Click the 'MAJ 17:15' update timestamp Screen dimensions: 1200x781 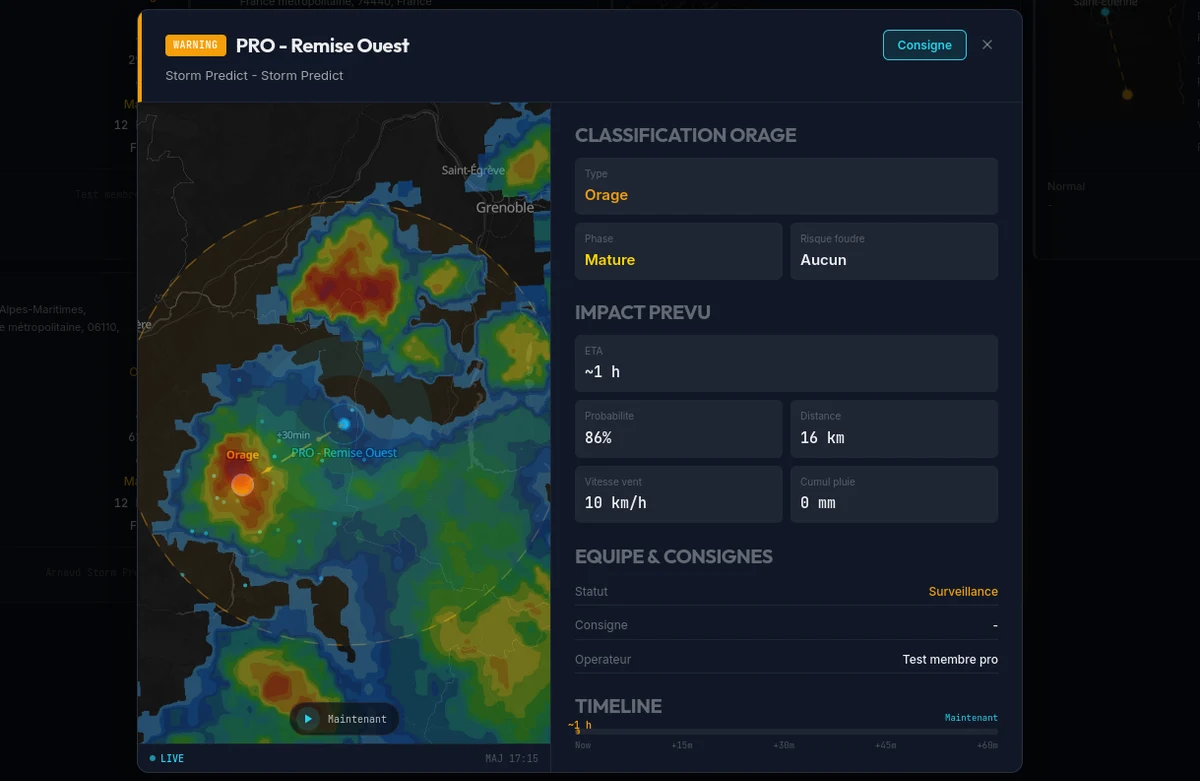click(512, 759)
